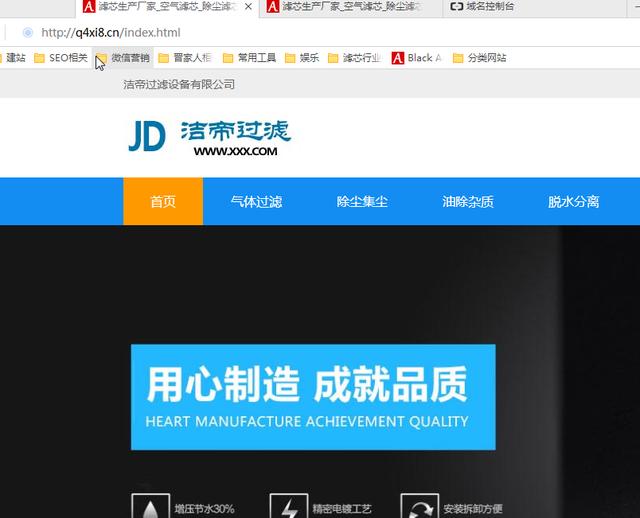Click the 脱水分离 navigation item
The image size is (640, 518).
click(x=573, y=201)
